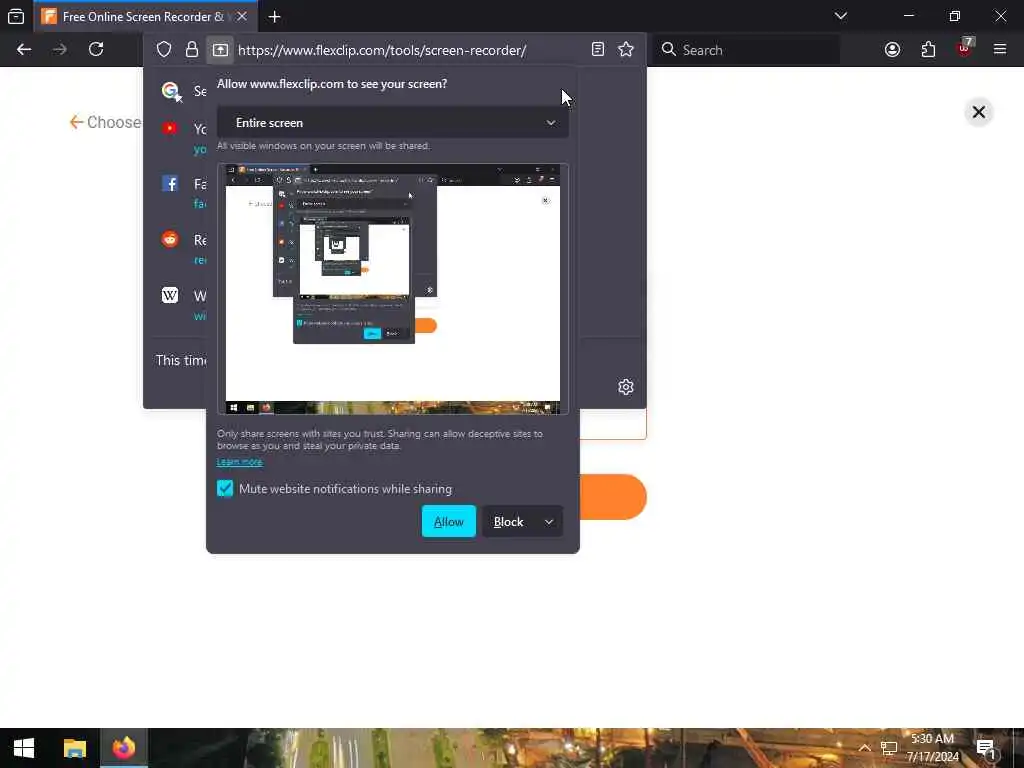Click the Google search engine icon

pos(171,91)
